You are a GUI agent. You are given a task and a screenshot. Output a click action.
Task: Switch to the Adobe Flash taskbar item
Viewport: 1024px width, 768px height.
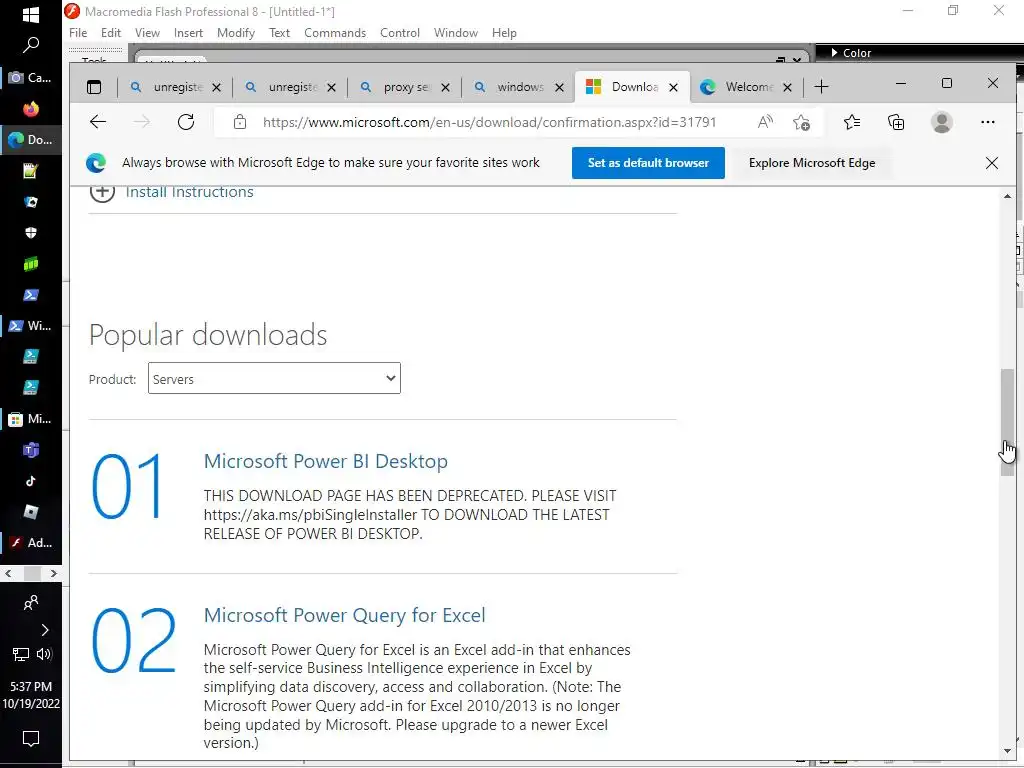pos(31,542)
